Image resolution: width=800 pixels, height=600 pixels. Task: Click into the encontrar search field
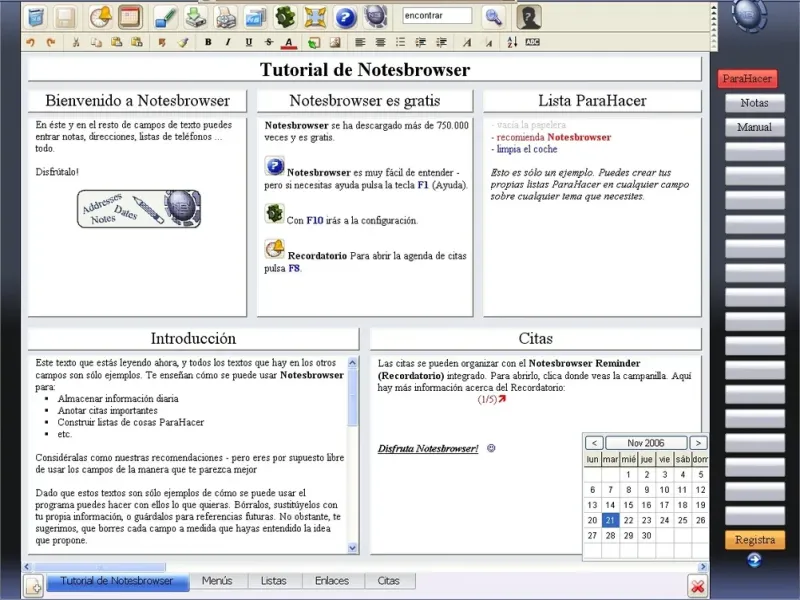coord(437,16)
